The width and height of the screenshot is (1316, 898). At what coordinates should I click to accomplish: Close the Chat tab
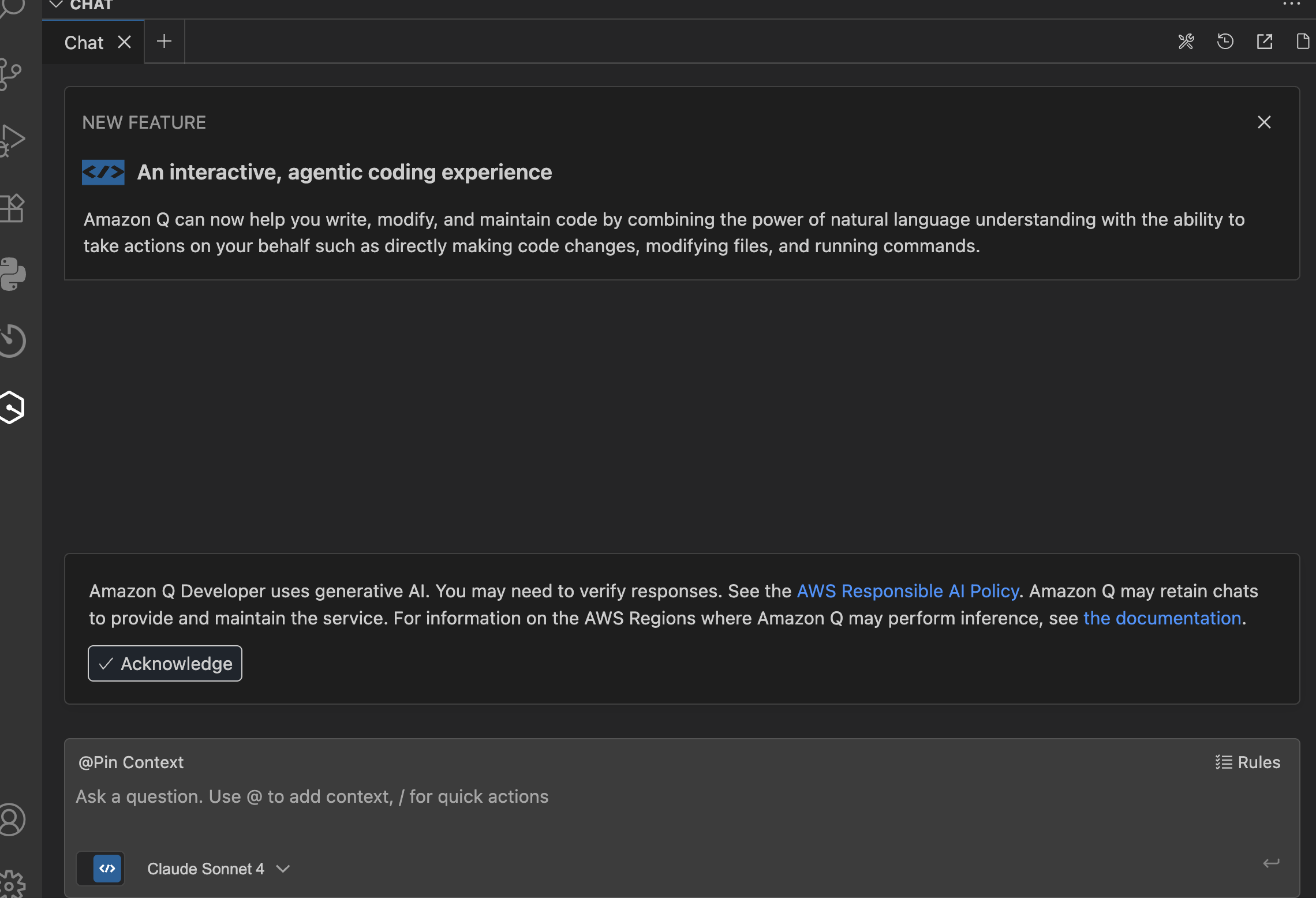(x=124, y=42)
